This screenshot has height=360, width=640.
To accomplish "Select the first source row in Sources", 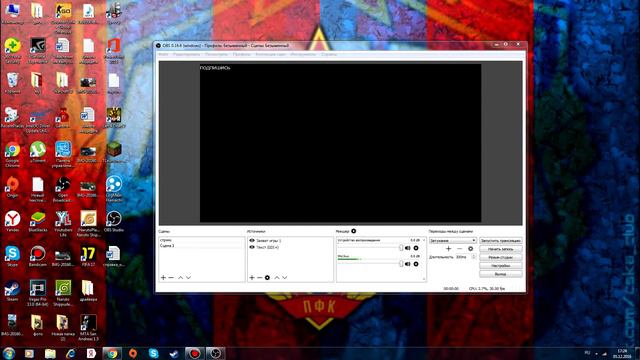I will point(290,241).
